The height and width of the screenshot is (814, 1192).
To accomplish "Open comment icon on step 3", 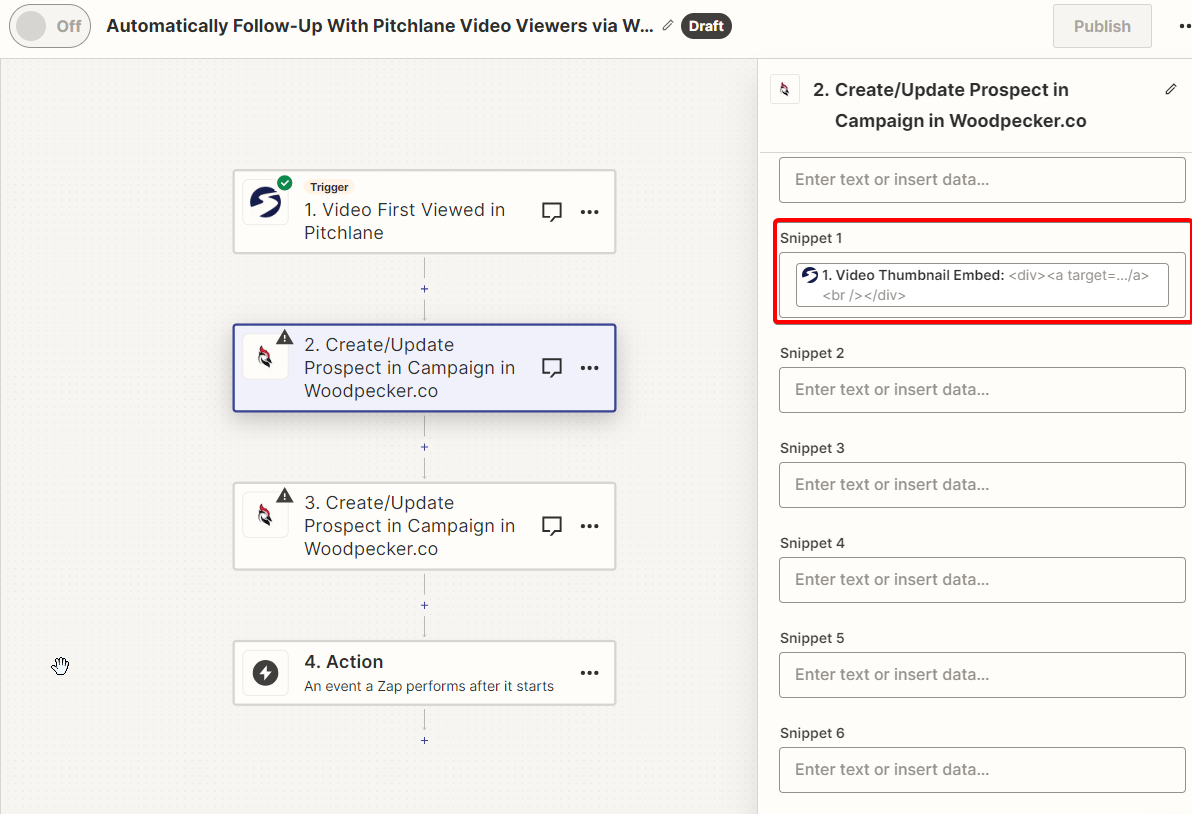I will (552, 525).
